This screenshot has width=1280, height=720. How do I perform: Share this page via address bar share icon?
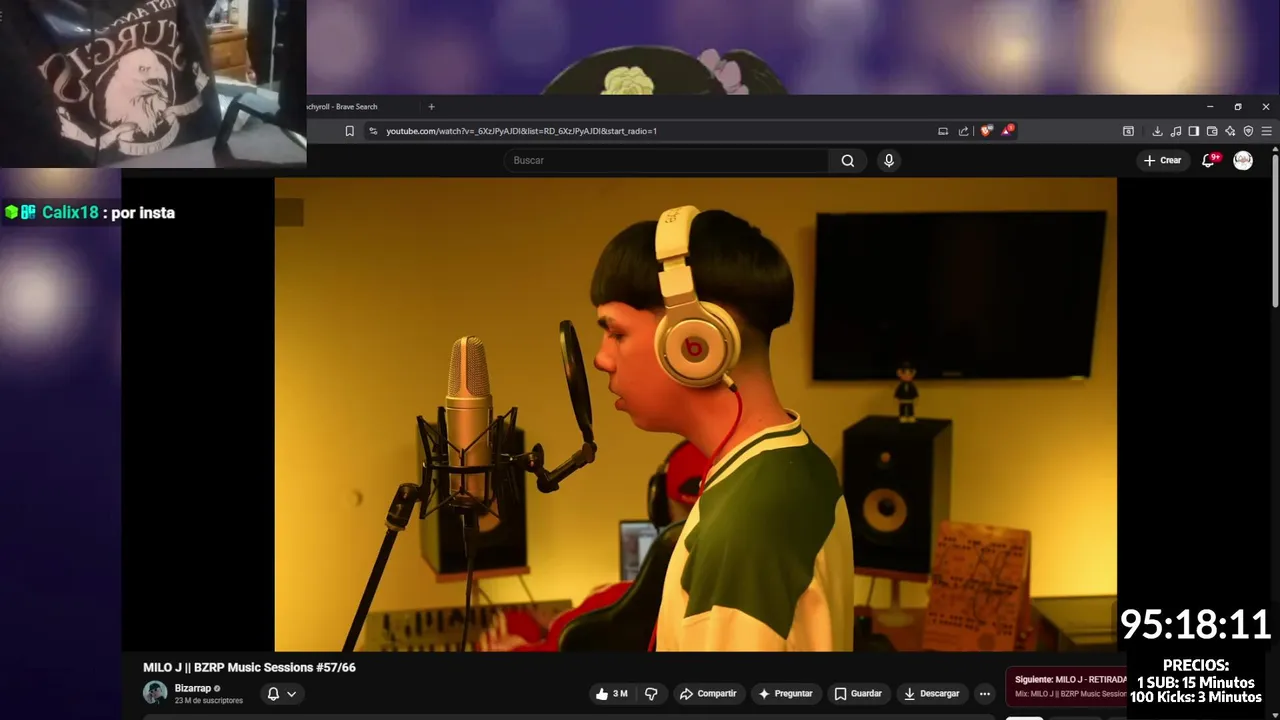tap(964, 131)
